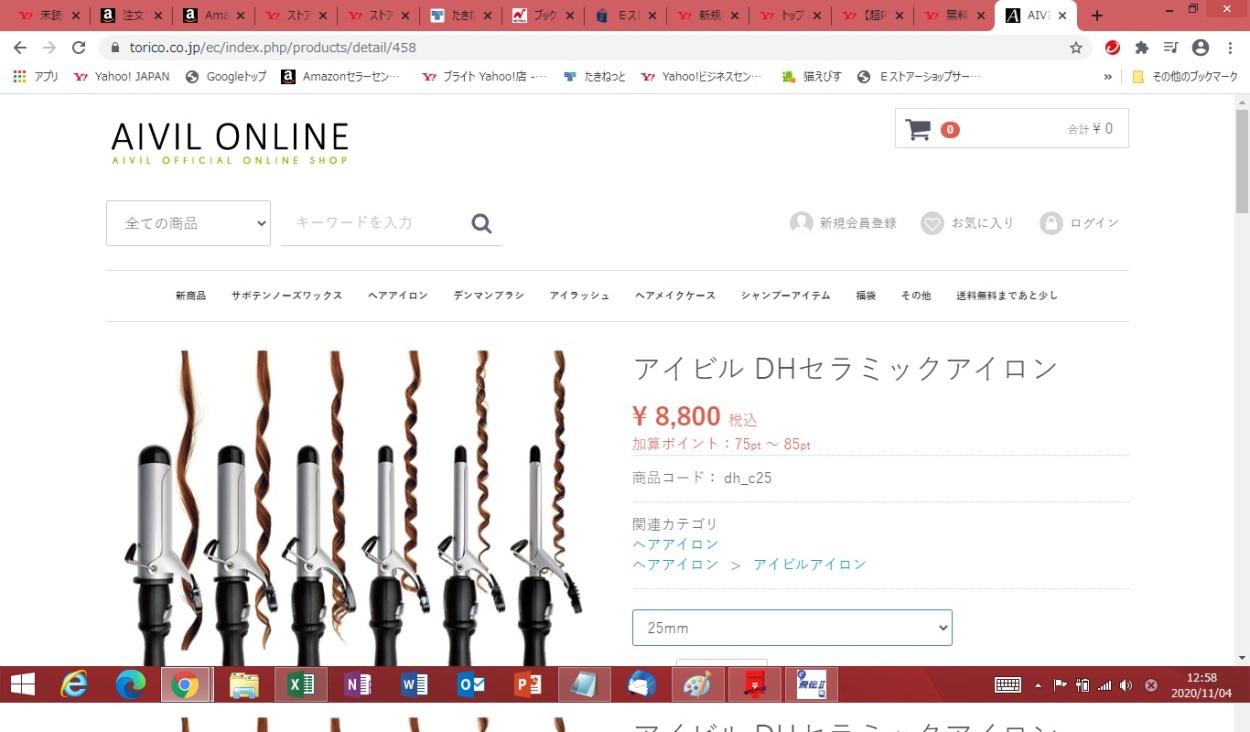1250x732 pixels.
Task: Click the search magnifier icon
Action: (x=481, y=223)
